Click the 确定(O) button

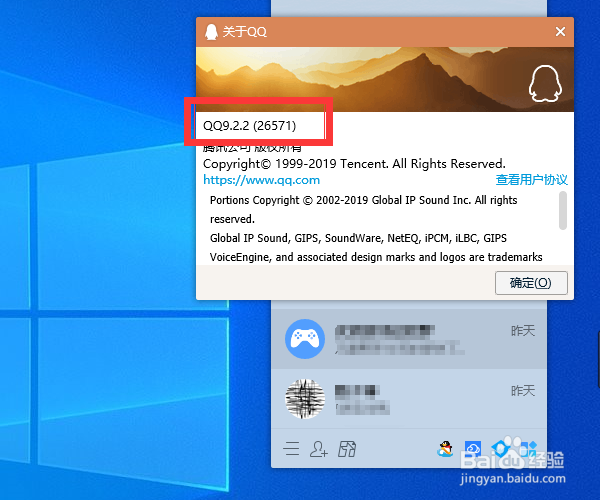click(531, 283)
